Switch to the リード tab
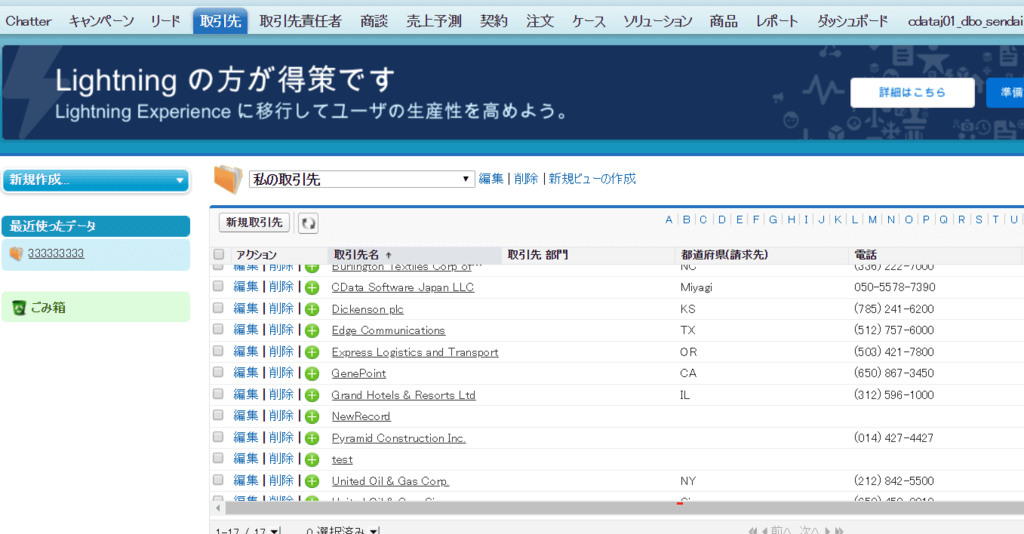This screenshot has width=1024, height=534. pos(165,21)
